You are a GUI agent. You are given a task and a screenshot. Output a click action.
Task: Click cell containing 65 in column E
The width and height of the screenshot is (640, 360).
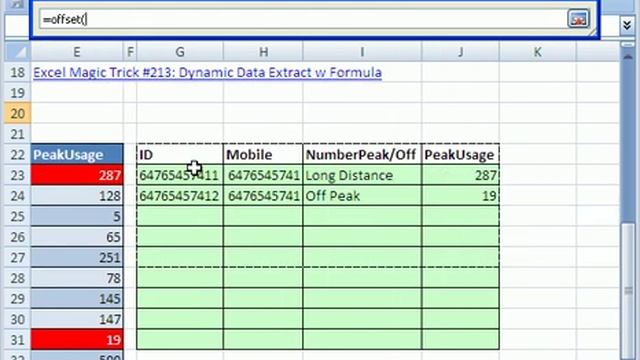(77, 237)
